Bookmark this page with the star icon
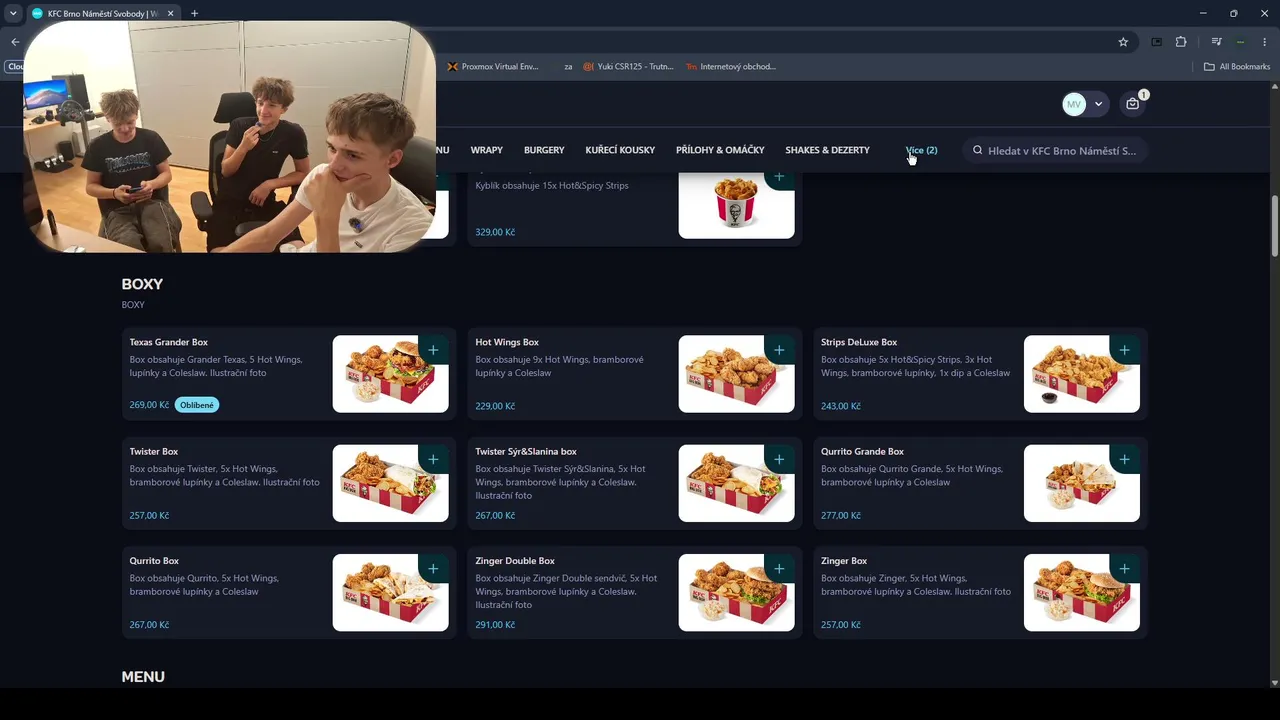Screen dimensions: 1280x720 [x=1123, y=42]
